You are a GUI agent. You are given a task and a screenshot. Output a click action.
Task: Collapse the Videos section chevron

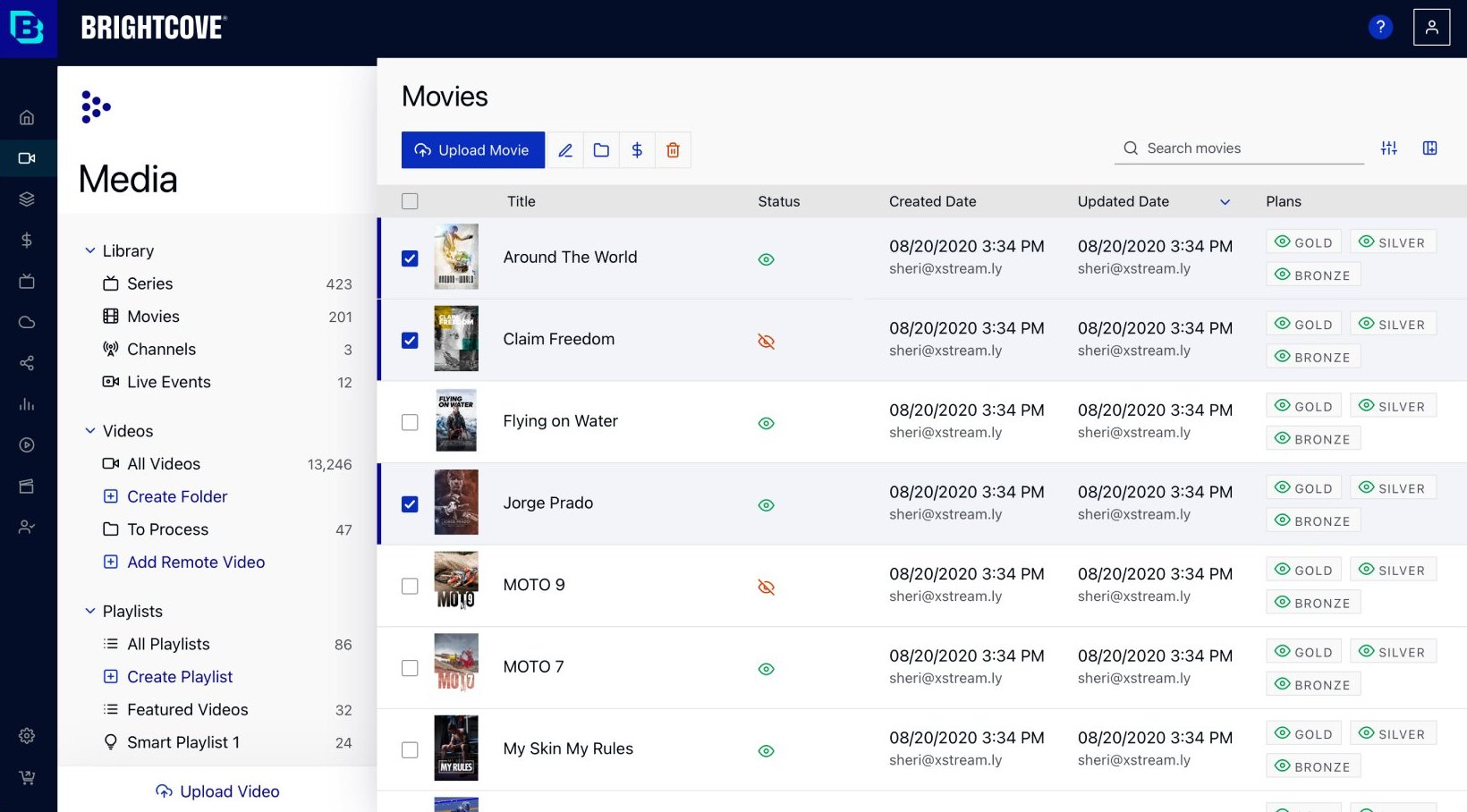coord(90,431)
